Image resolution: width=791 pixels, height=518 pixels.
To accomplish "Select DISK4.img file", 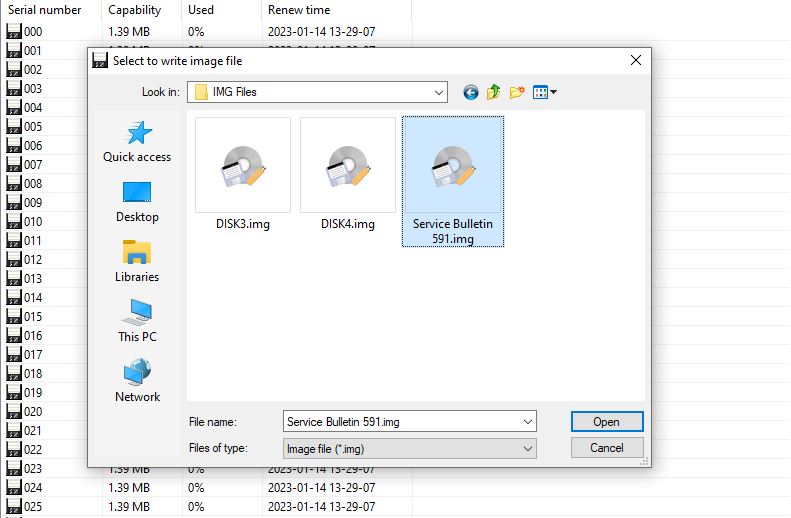I will point(348,175).
